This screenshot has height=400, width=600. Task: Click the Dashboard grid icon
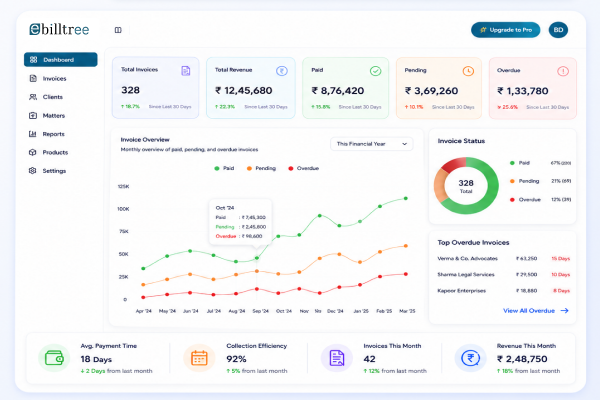(33, 60)
